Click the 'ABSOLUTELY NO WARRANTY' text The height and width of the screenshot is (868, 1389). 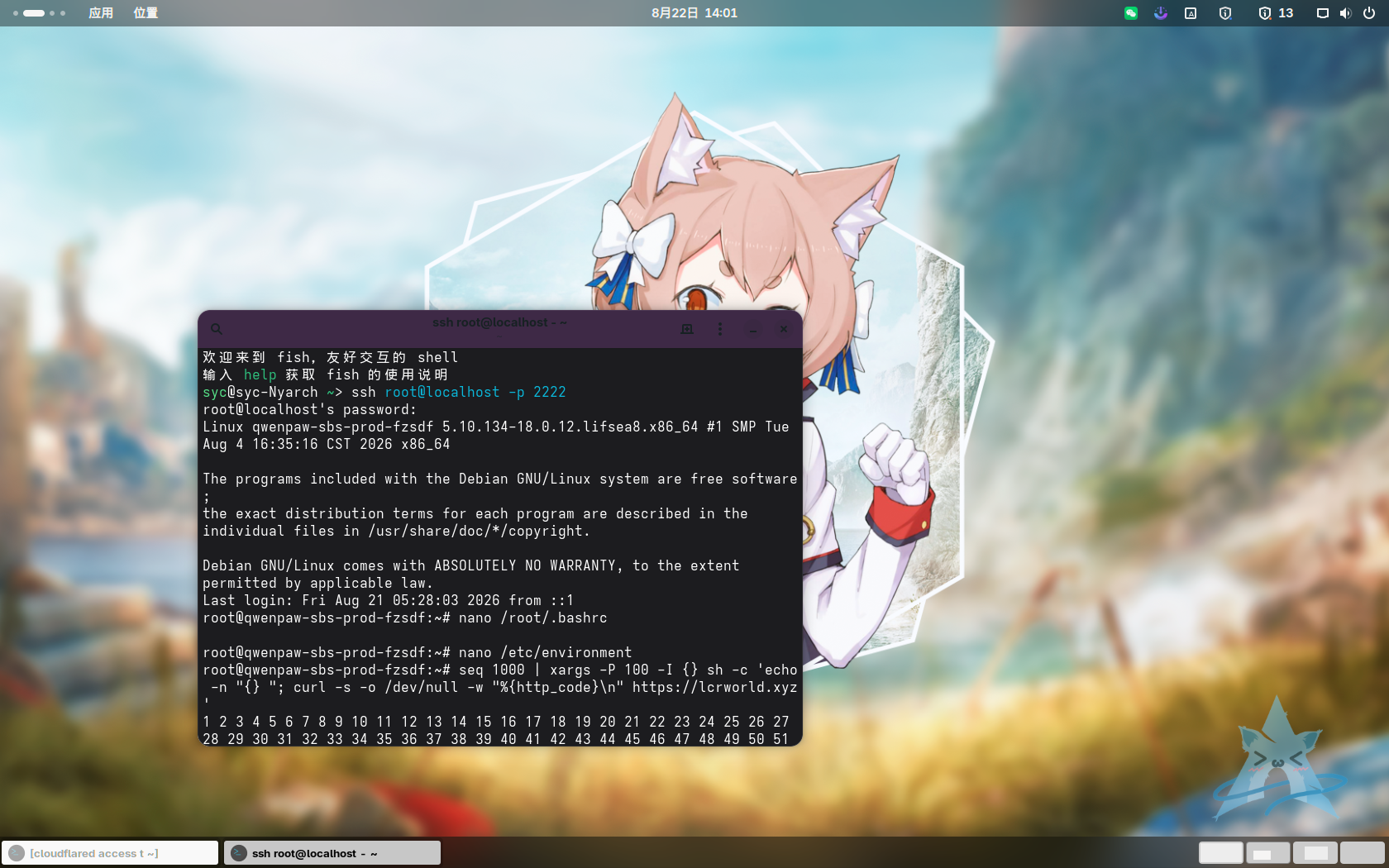pyautogui.click(x=525, y=565)
